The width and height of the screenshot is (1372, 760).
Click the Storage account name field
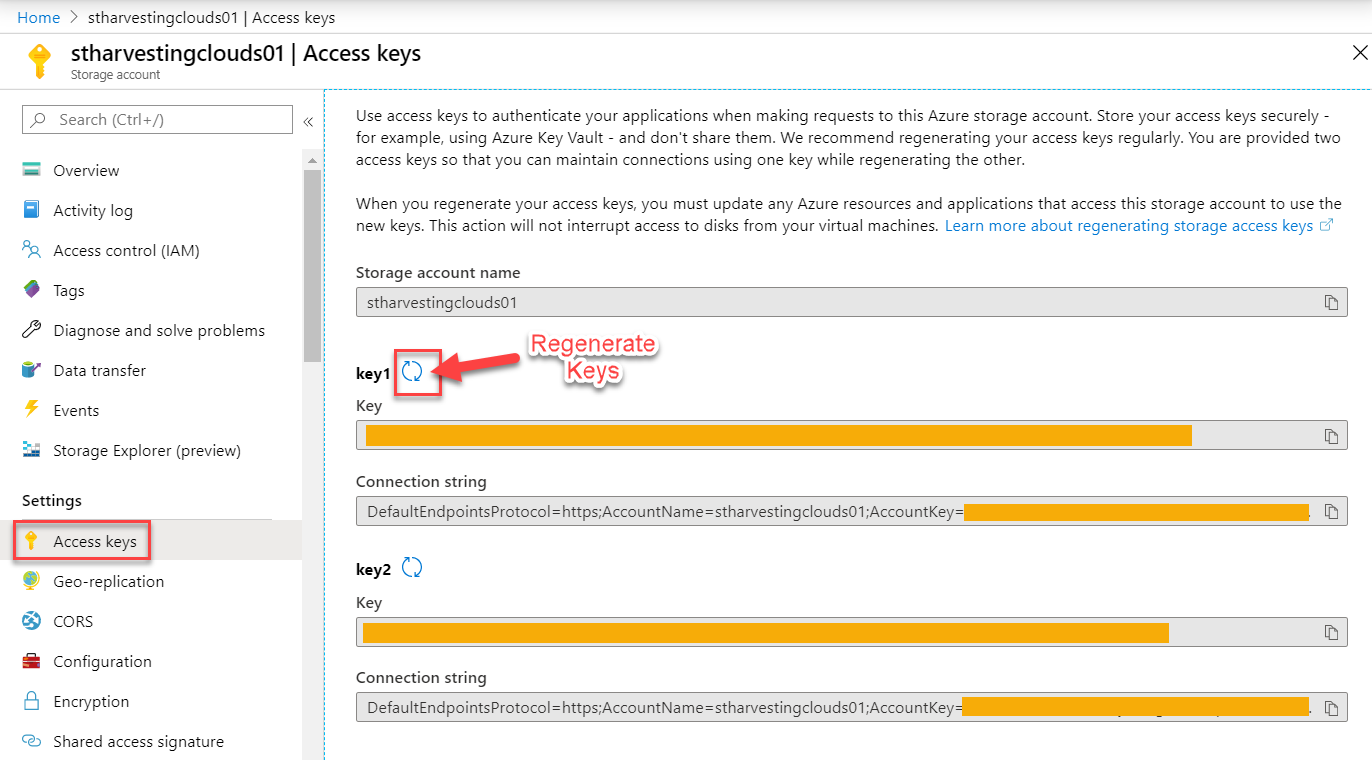[x=851, y=302]
